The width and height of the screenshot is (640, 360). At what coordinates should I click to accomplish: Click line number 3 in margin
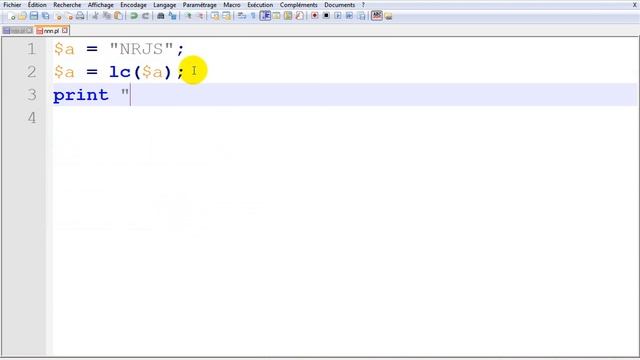[x=32, y=95]
